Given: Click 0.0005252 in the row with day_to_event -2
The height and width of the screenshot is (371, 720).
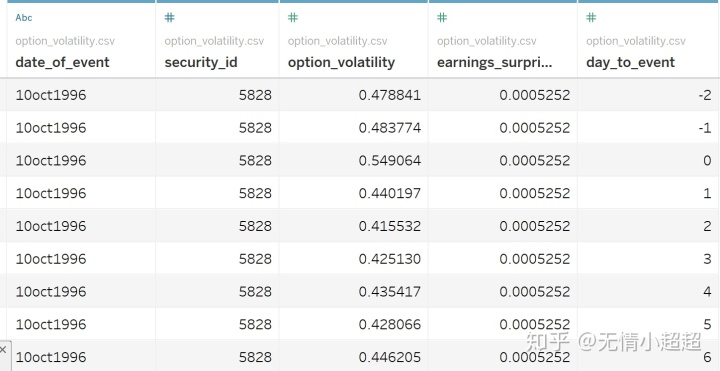Looking at the screenshot, I should coord(535,95).
